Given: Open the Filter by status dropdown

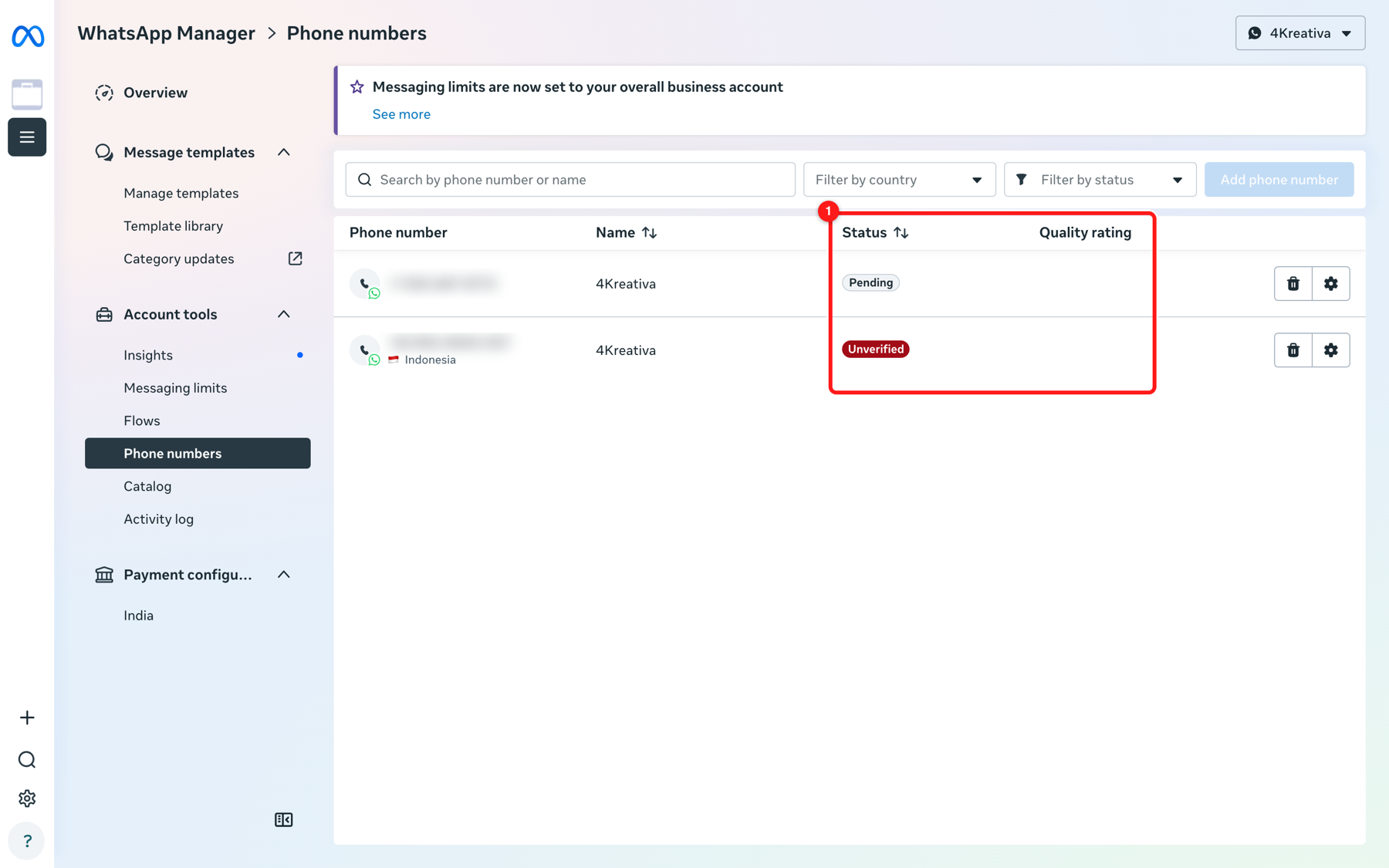Looking at the screenshot, I should 1100,180.
